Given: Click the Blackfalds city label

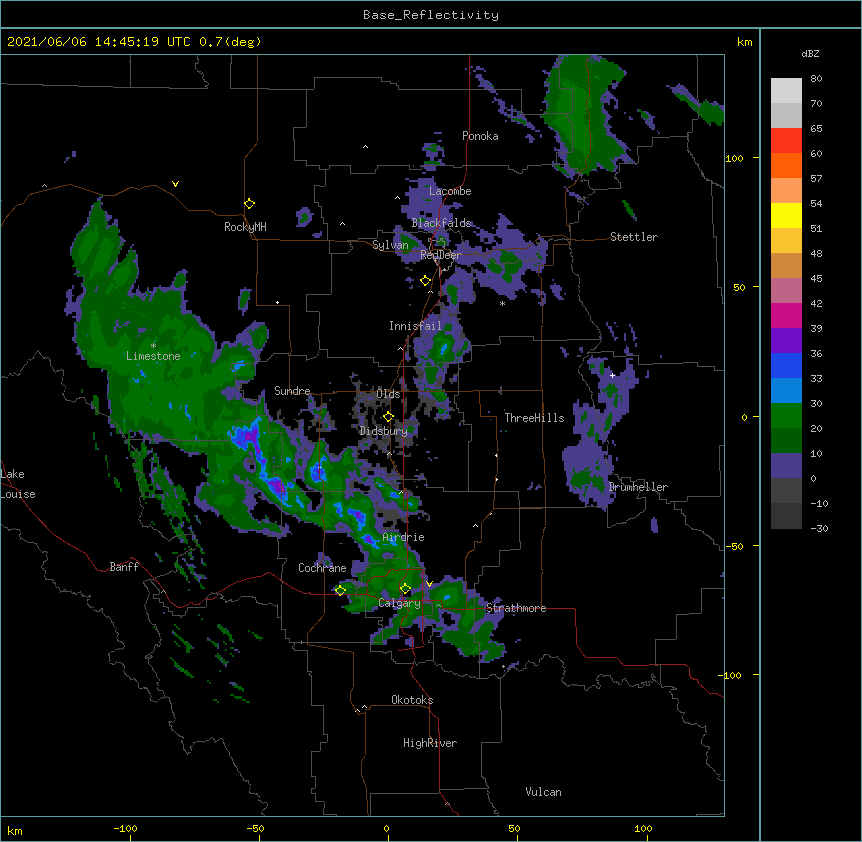Looking at the screenshot, I should tap(441, 223).
